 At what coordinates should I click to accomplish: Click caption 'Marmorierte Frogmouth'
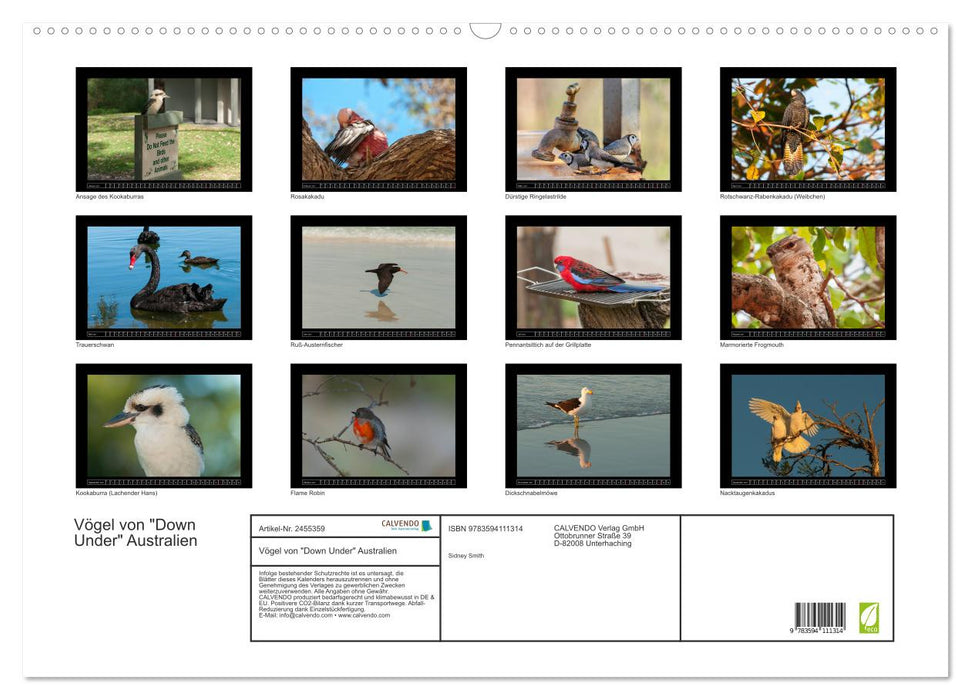pos(752,344)
